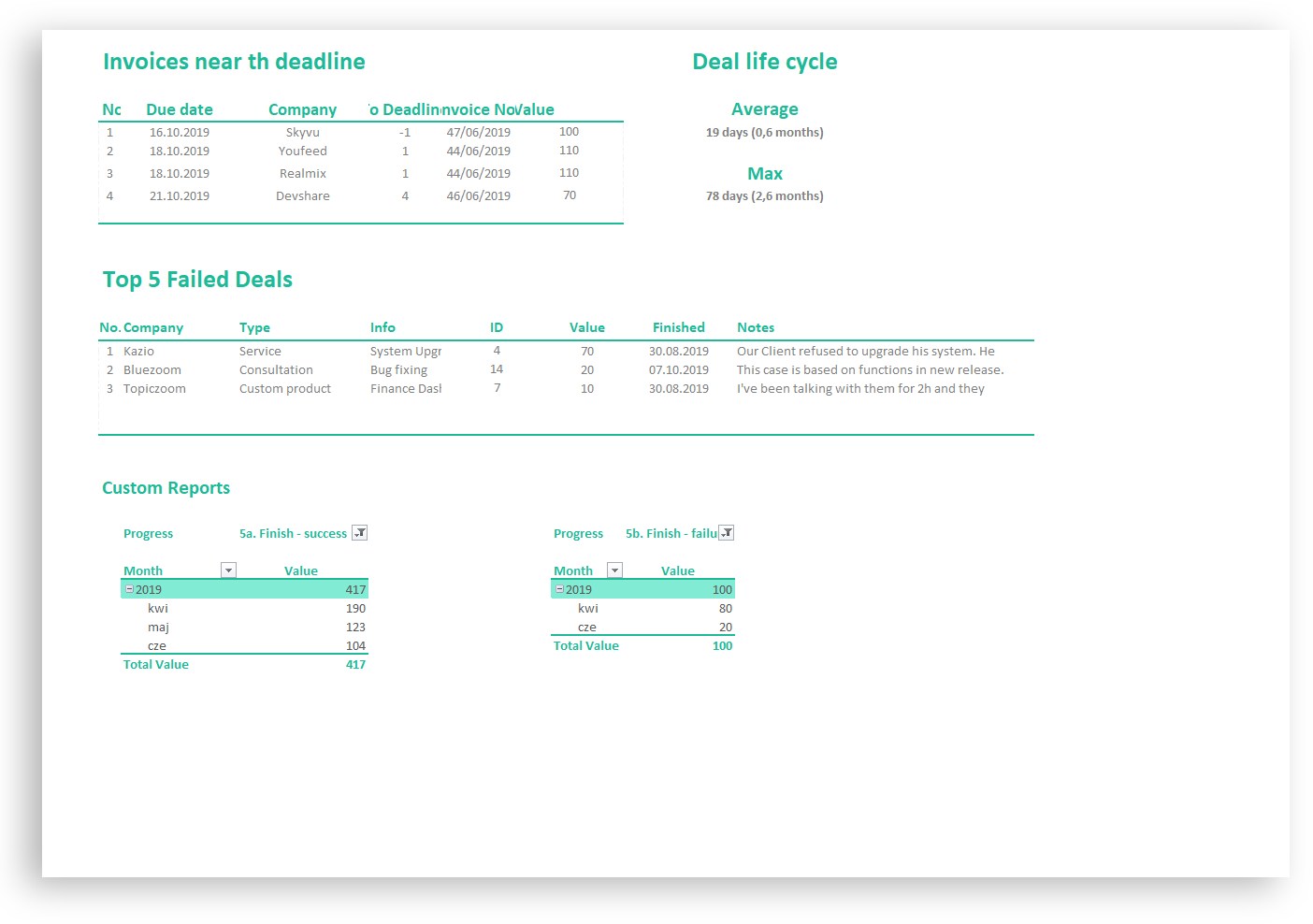Select the Total Value 417 cell

pyautogui.click(x=355, y=664)
